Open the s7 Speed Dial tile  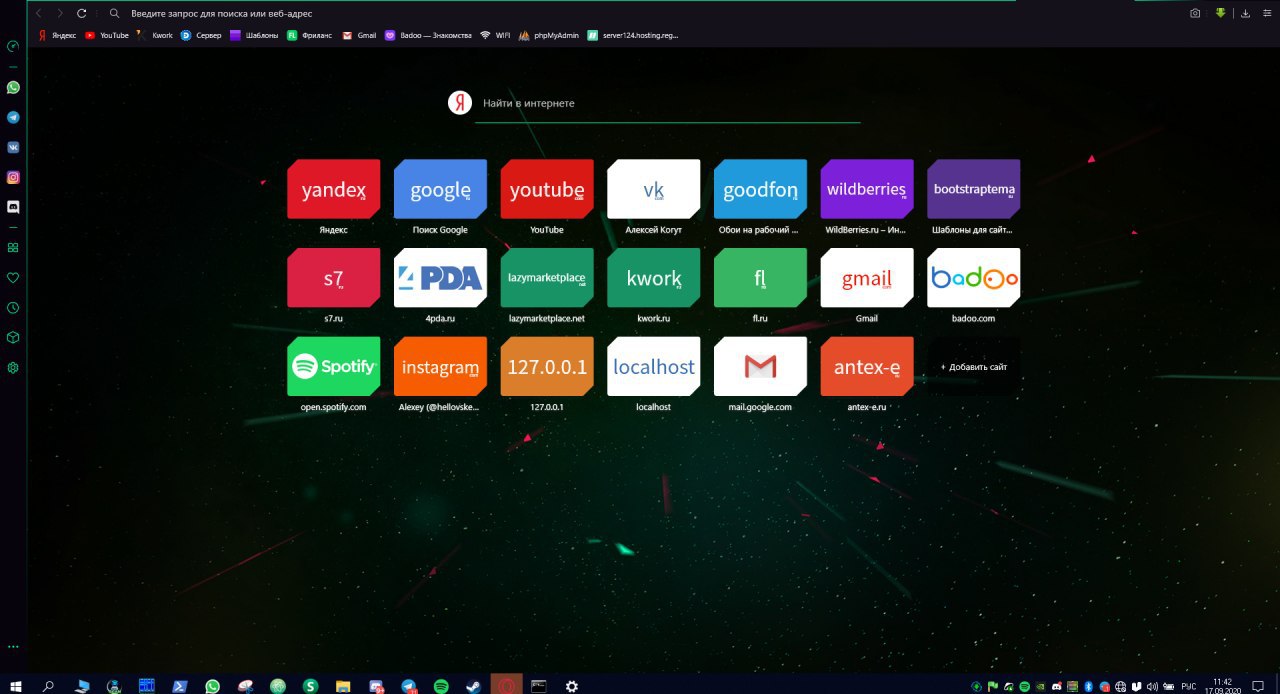click(x=333, y=278)
